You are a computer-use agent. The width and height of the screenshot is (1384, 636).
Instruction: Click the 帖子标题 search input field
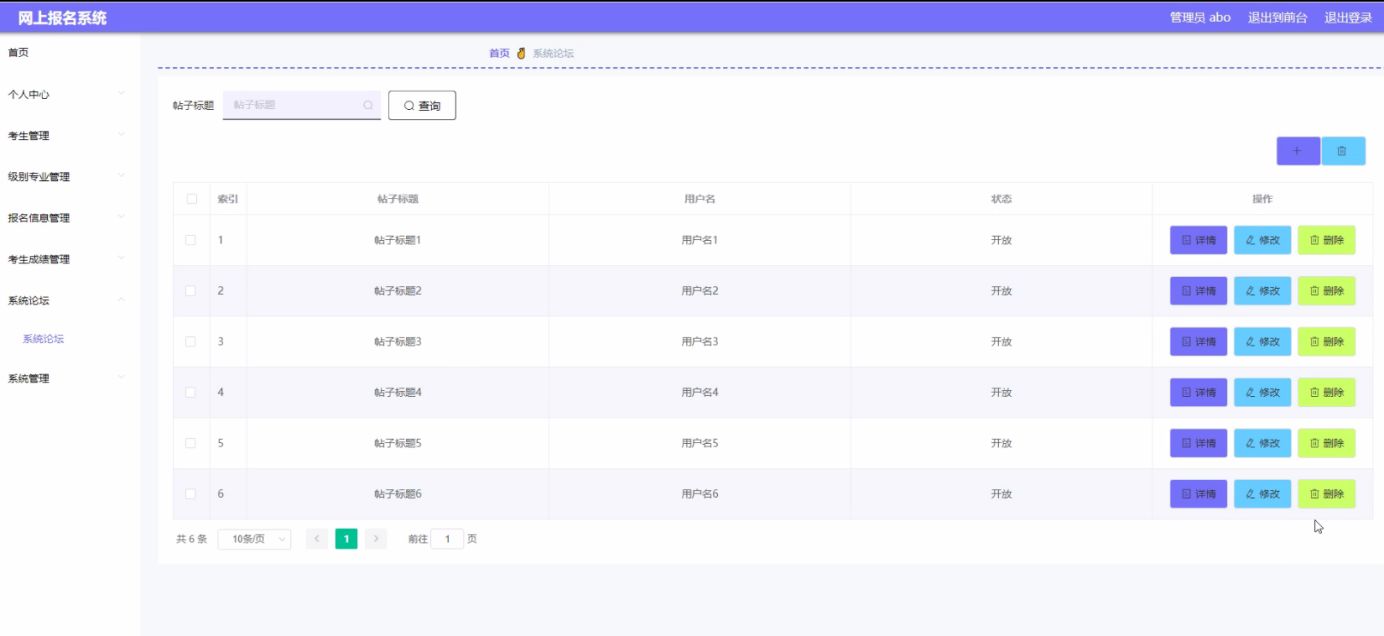(x=301, y=105)
